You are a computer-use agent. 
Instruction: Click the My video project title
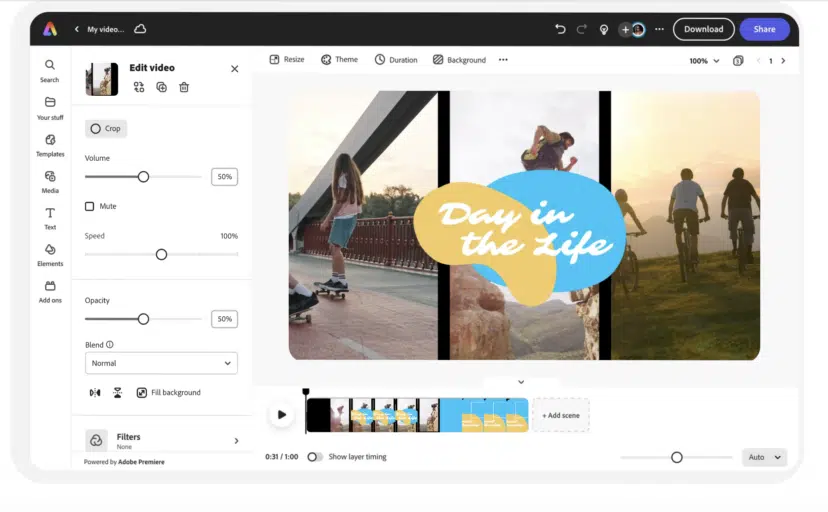[105, 29]
